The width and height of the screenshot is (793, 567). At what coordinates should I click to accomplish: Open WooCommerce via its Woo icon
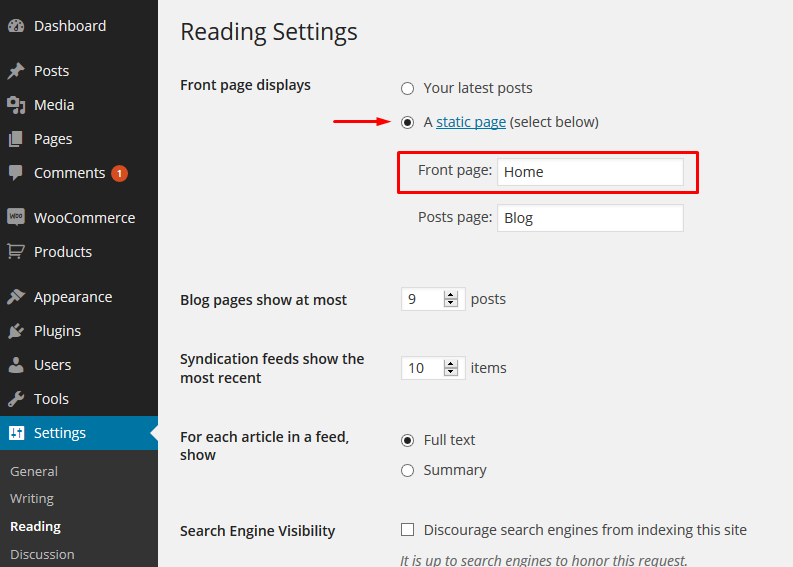click(16, 218)
